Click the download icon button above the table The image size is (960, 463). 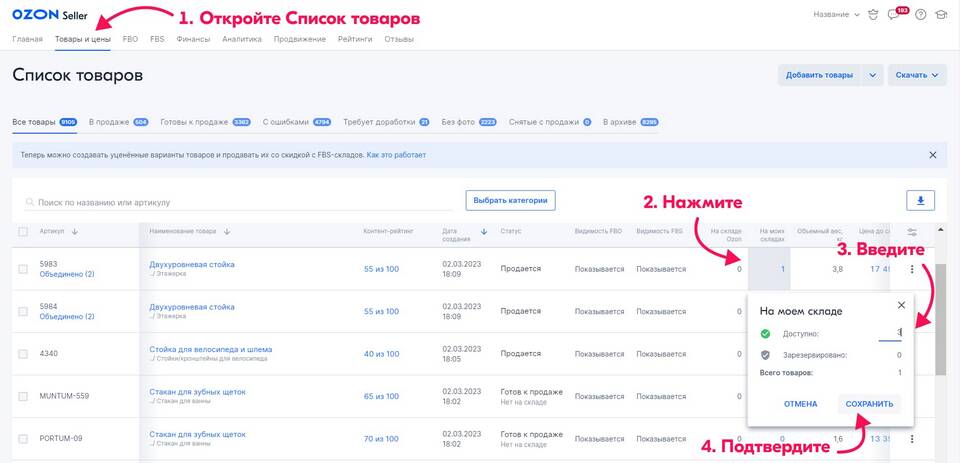click(x=920, y=201)
